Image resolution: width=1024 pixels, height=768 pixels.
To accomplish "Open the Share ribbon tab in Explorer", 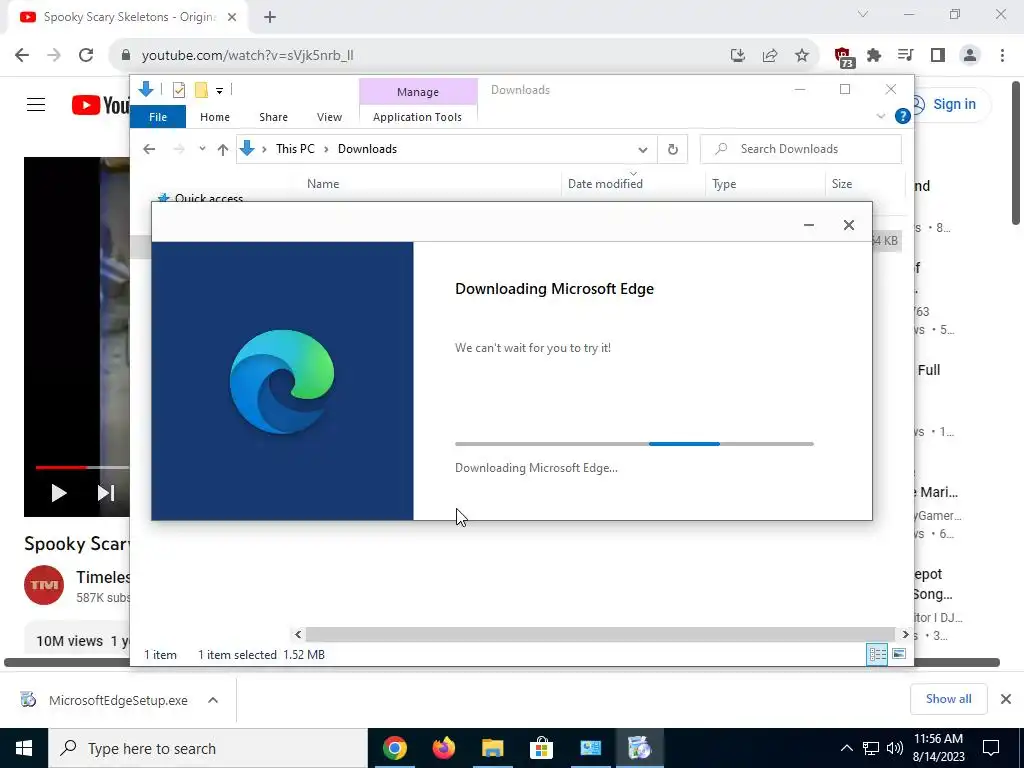I will click(x=273, y=117).
